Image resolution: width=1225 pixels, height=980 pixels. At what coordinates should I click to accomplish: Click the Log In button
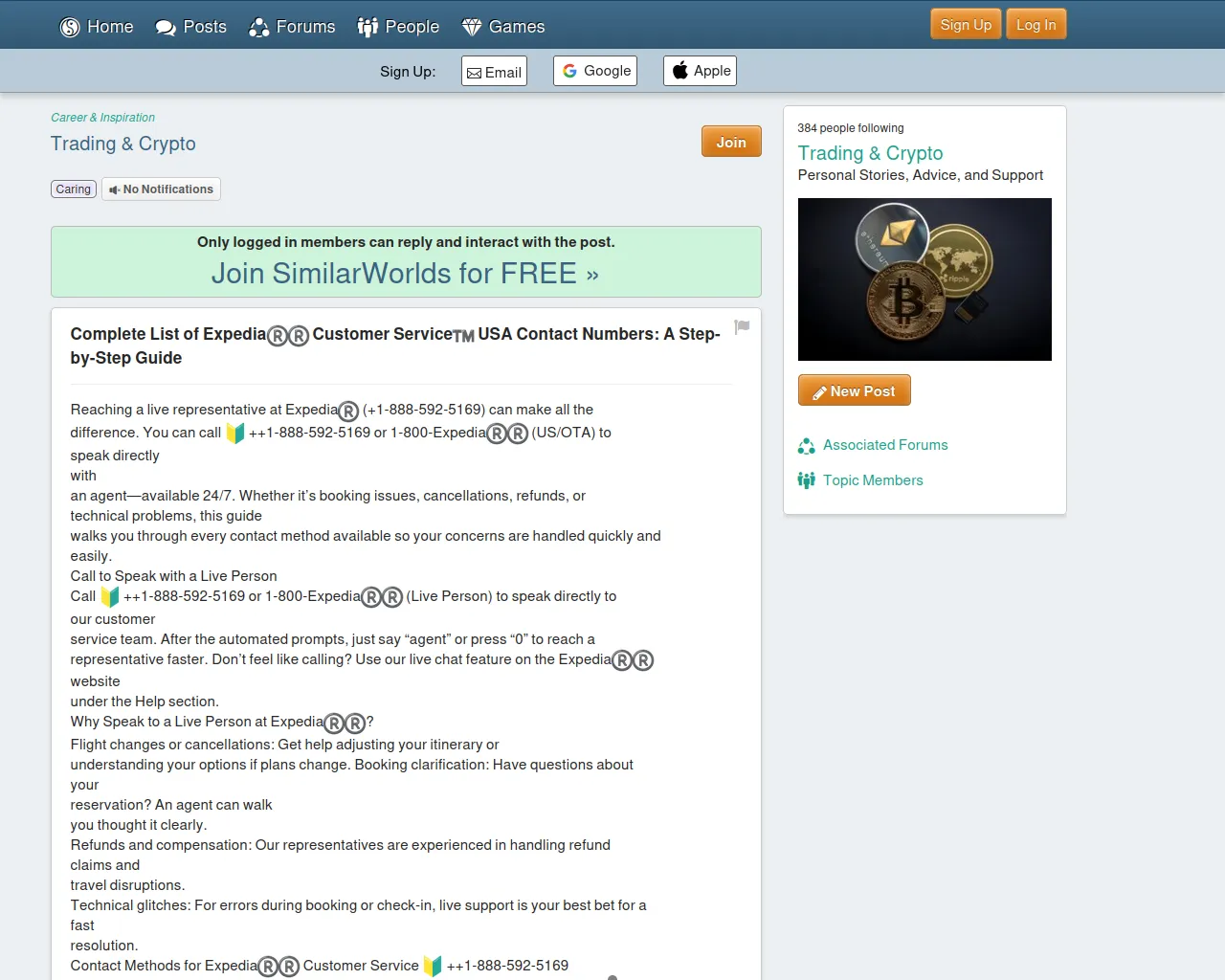(1036, 25)
